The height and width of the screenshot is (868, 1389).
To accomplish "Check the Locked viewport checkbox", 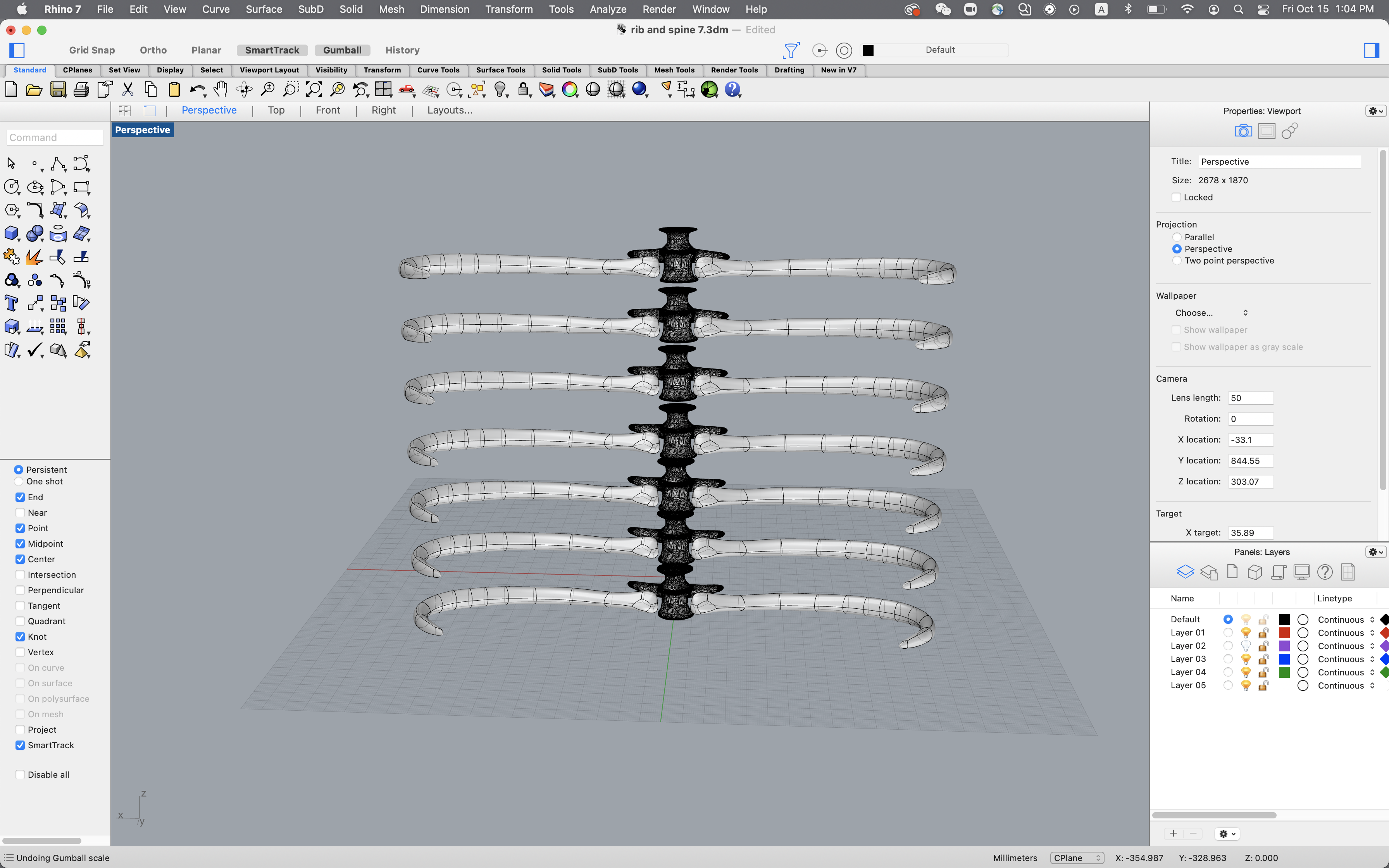I will [x=1176, y=198].
